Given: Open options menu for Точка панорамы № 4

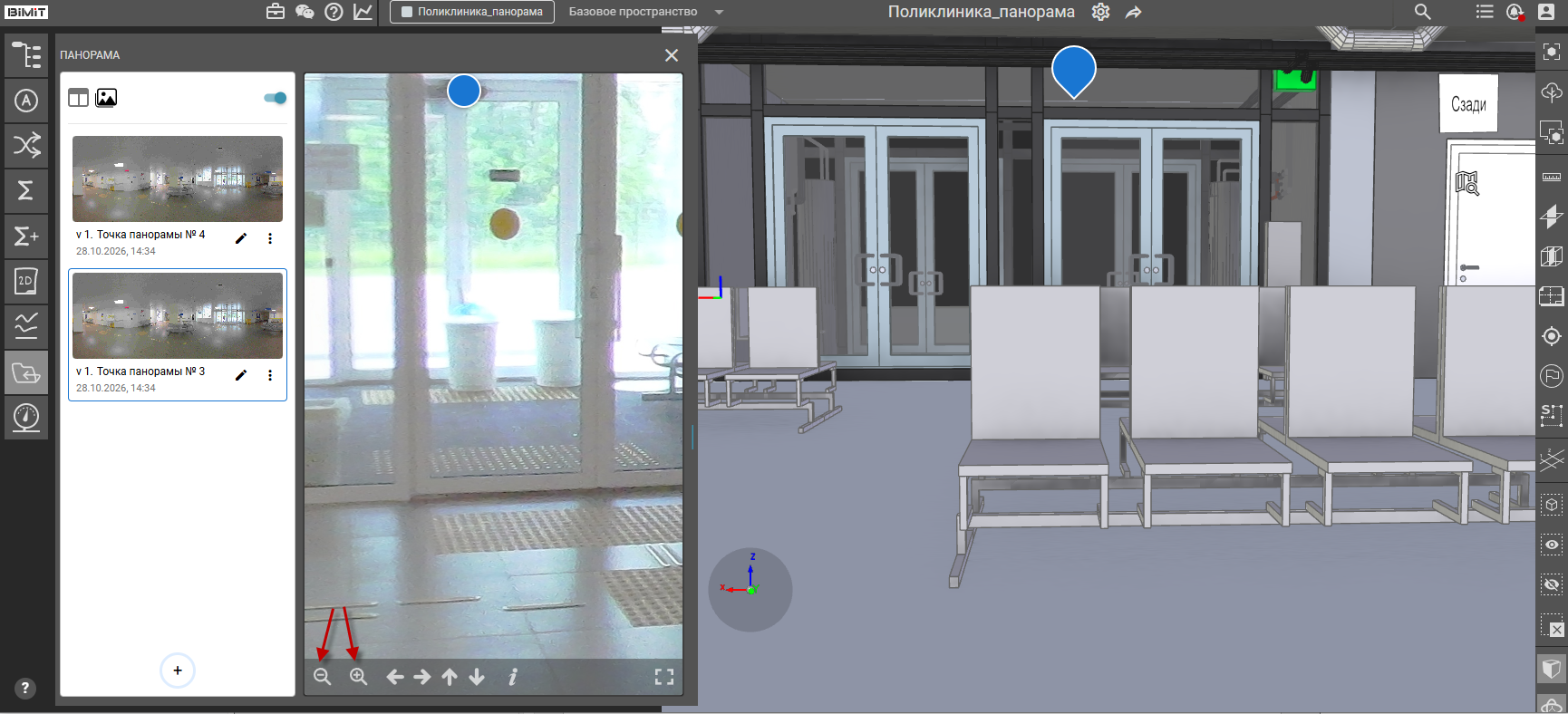Looking at the screenshot, I should [x=270, y=238].
